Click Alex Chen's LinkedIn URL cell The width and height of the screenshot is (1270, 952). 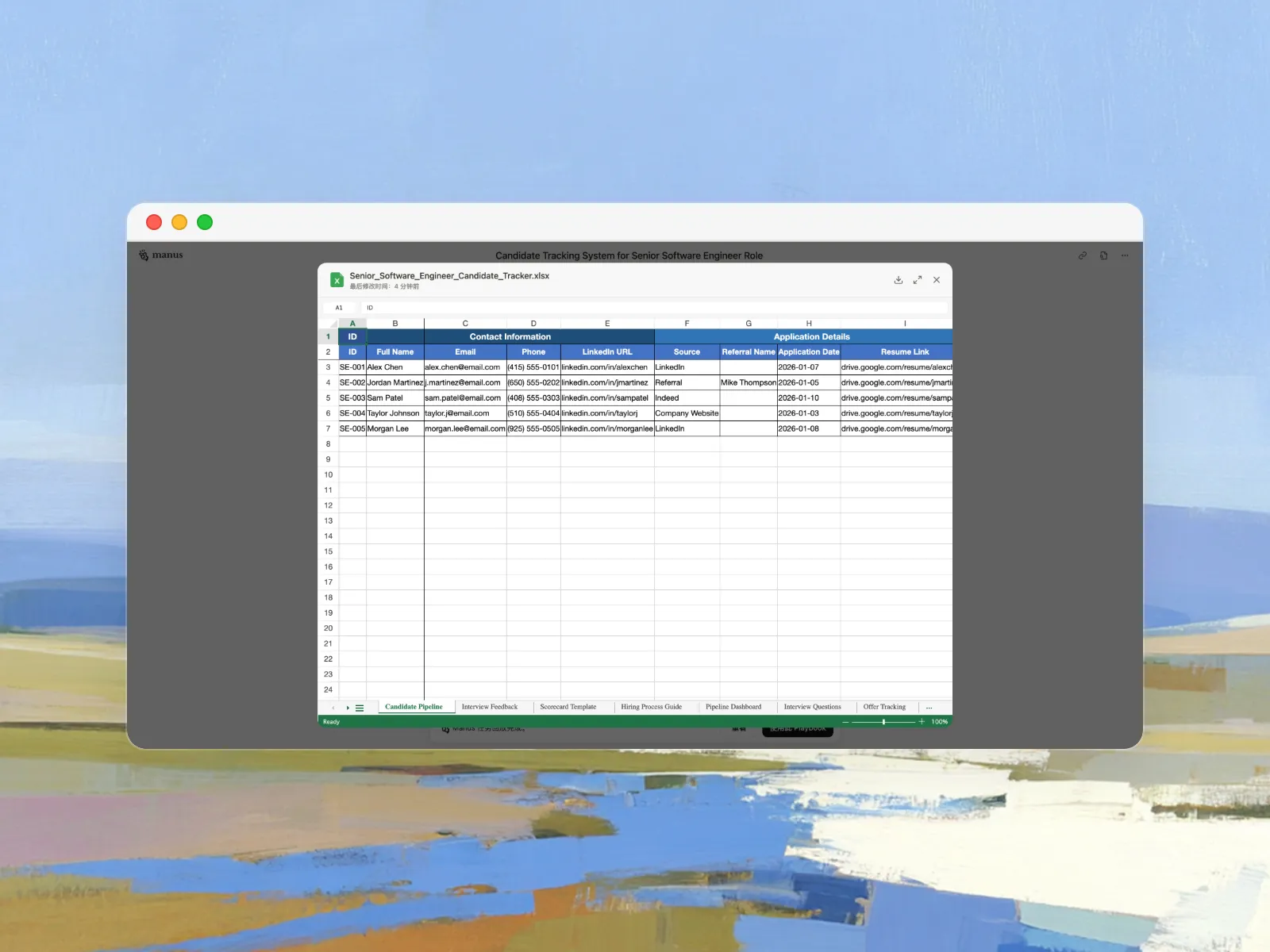click(607, 367)
